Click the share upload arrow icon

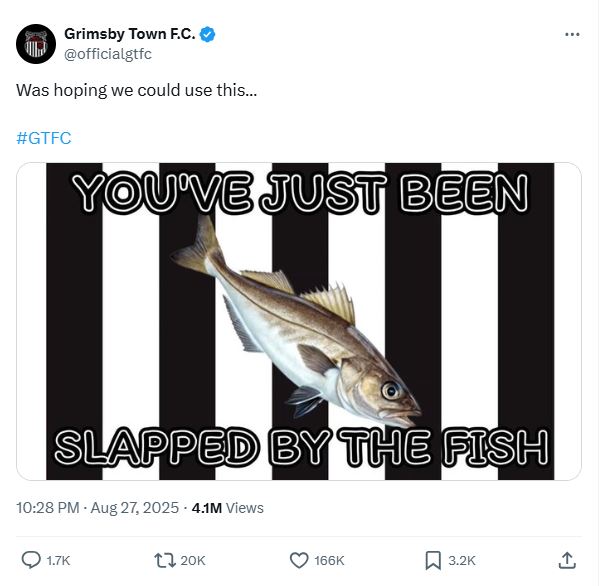click(566, 560)
